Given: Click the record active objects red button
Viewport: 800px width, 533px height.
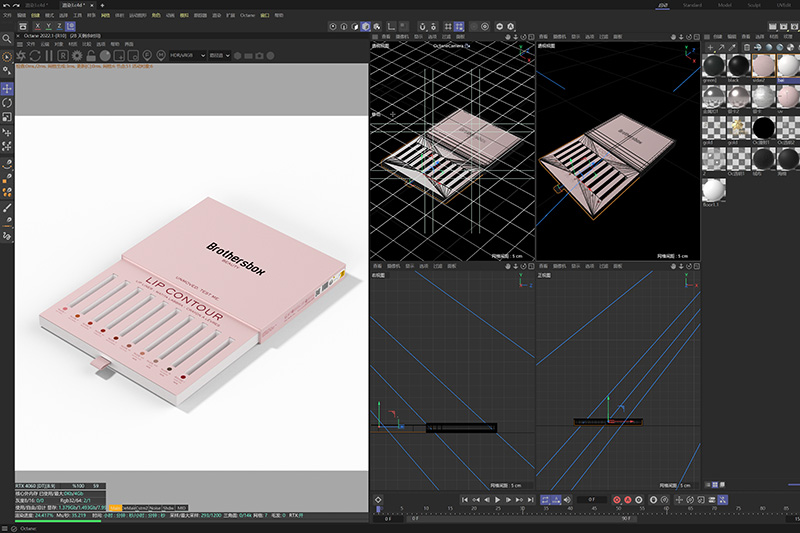Looking at the screenshot, I should pos(617,500).
